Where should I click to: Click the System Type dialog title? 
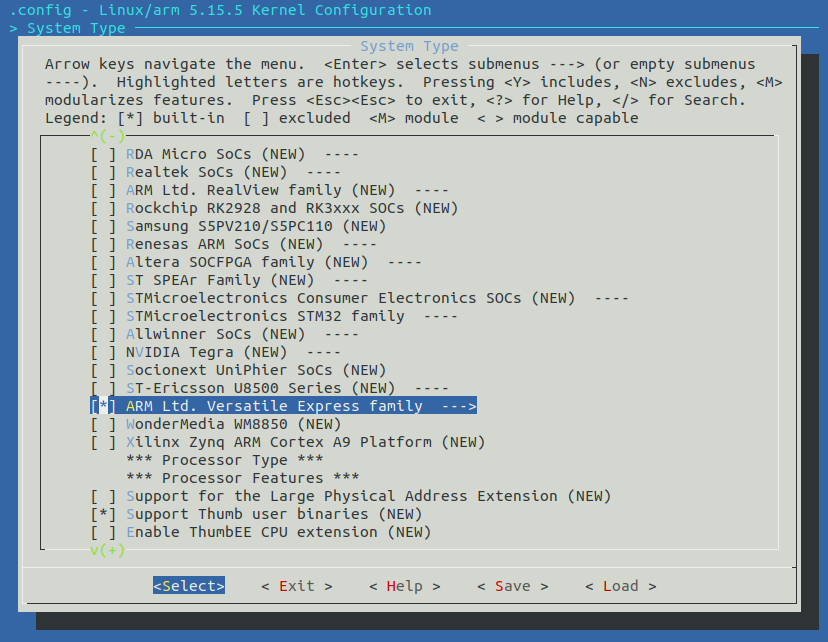point(409,46)
